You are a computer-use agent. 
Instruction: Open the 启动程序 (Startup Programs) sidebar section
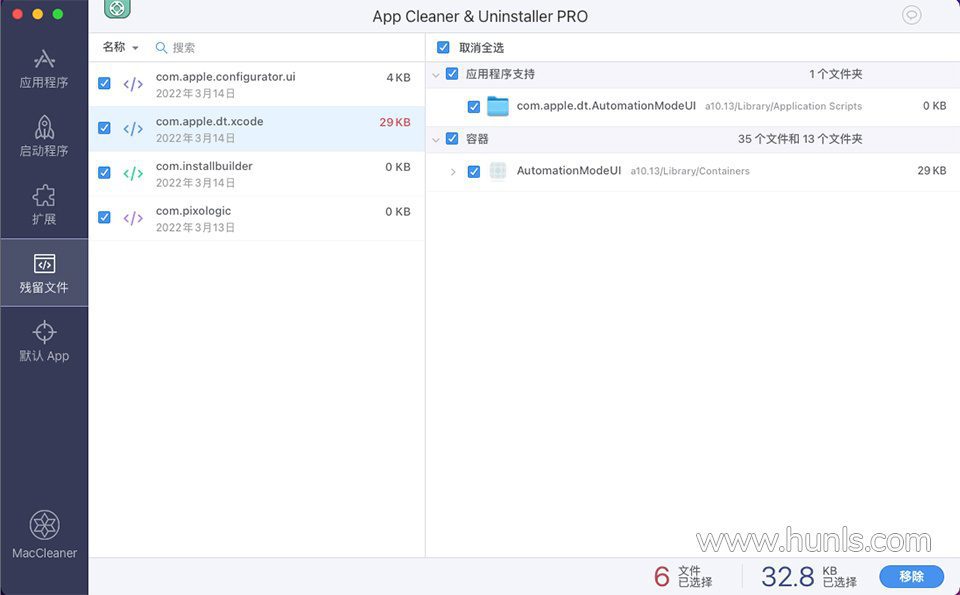pyautogui.click(x=44, y=137)
